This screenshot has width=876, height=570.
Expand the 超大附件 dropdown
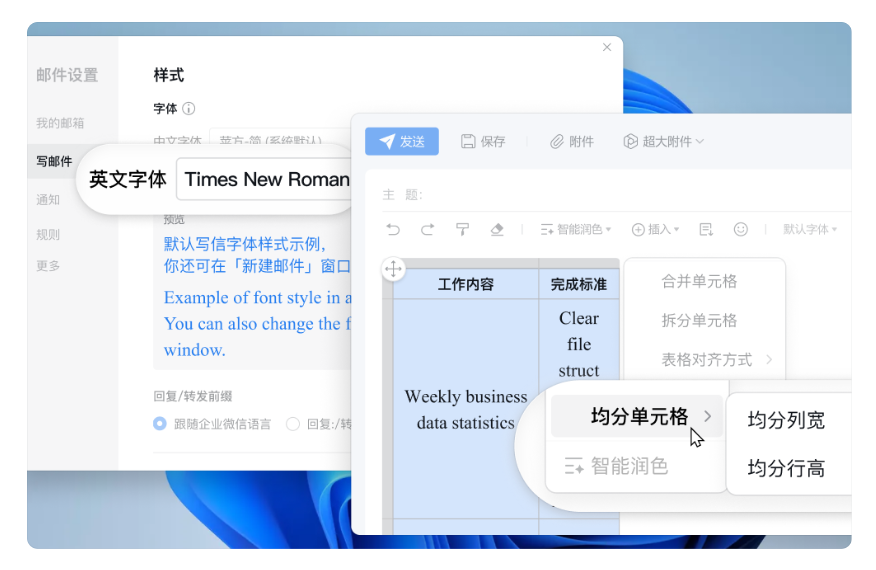click(664, 142)
